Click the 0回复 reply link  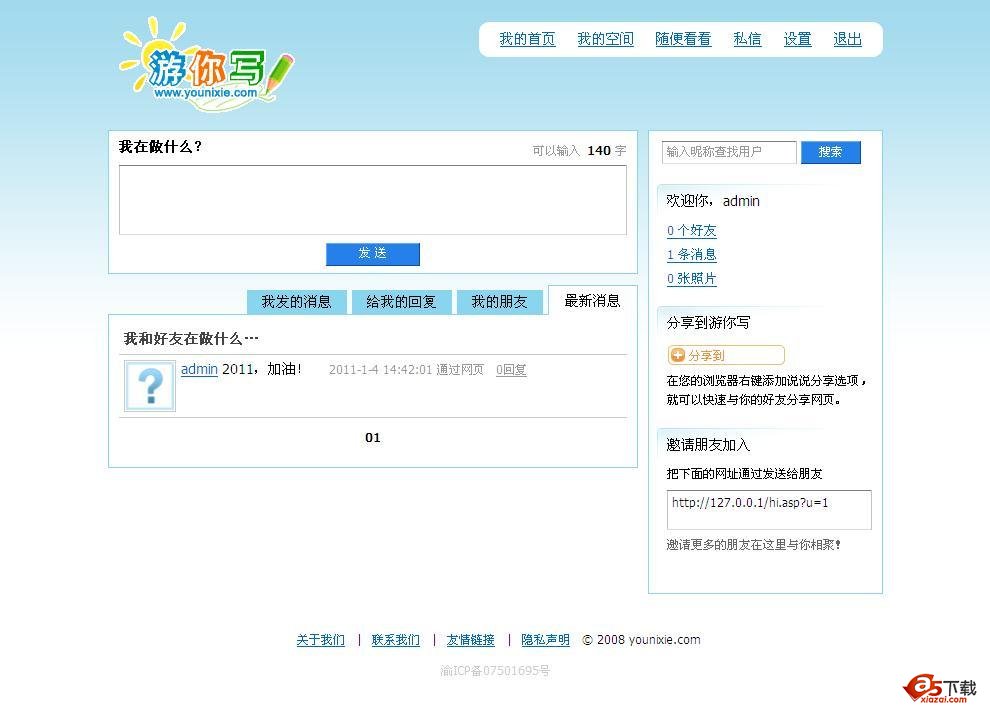[x=511, y=370]
